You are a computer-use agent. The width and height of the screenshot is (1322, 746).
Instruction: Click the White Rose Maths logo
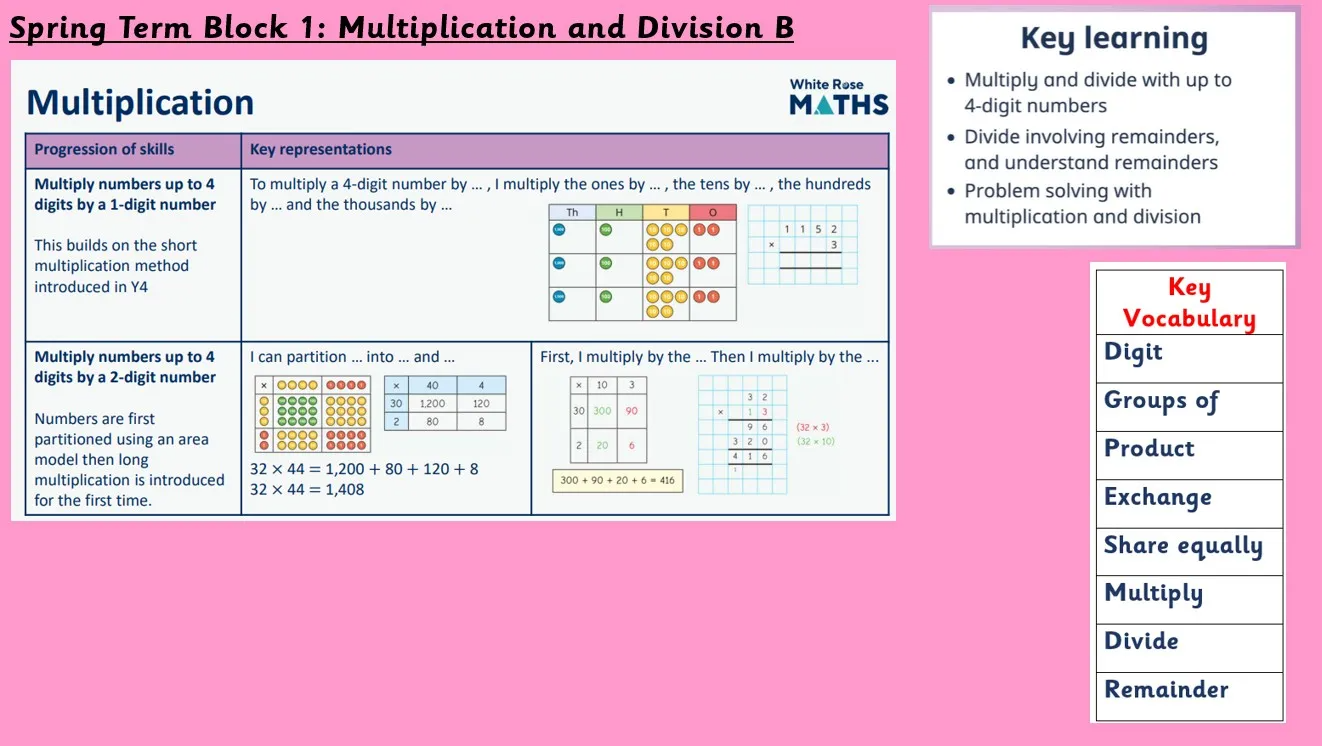838,97
